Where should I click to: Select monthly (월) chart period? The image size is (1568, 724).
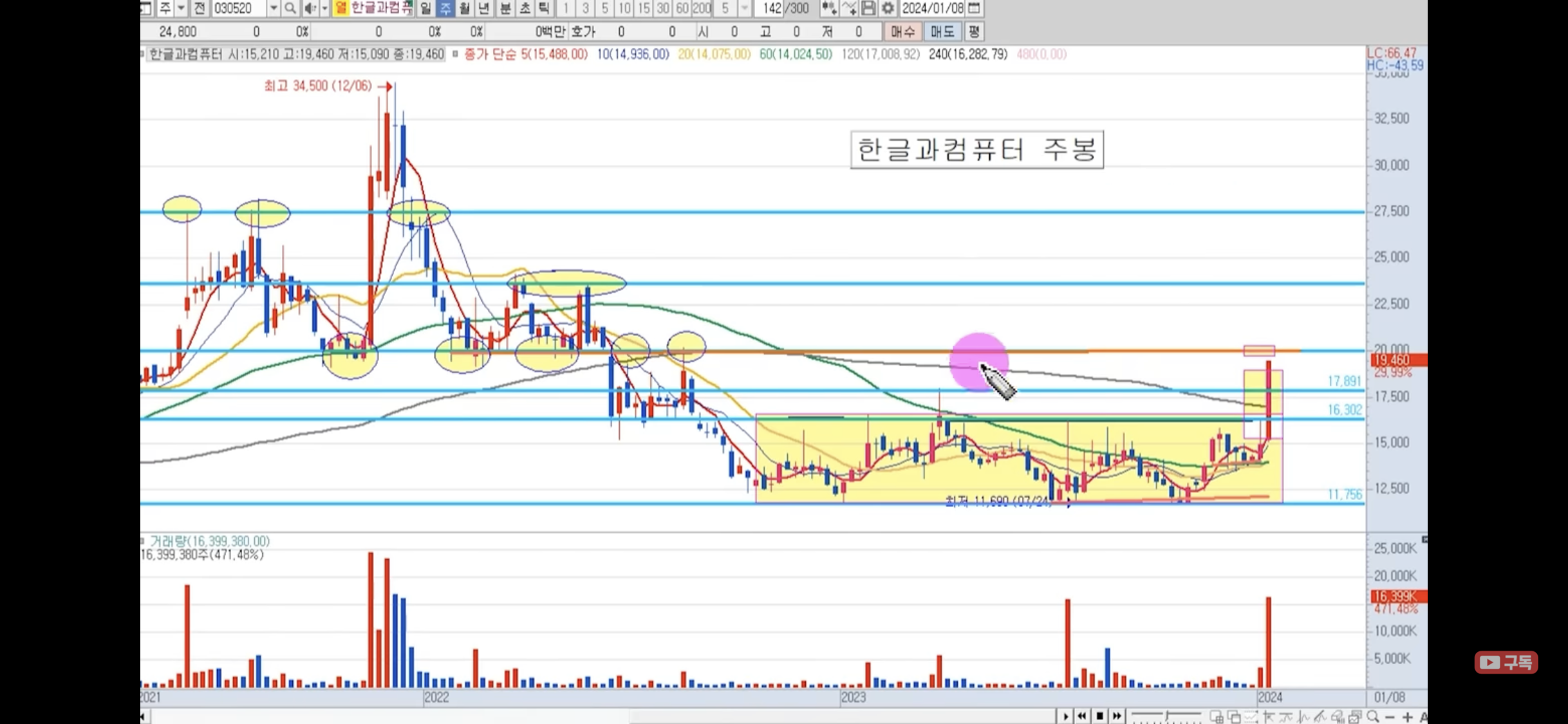(x=465, y=8)
